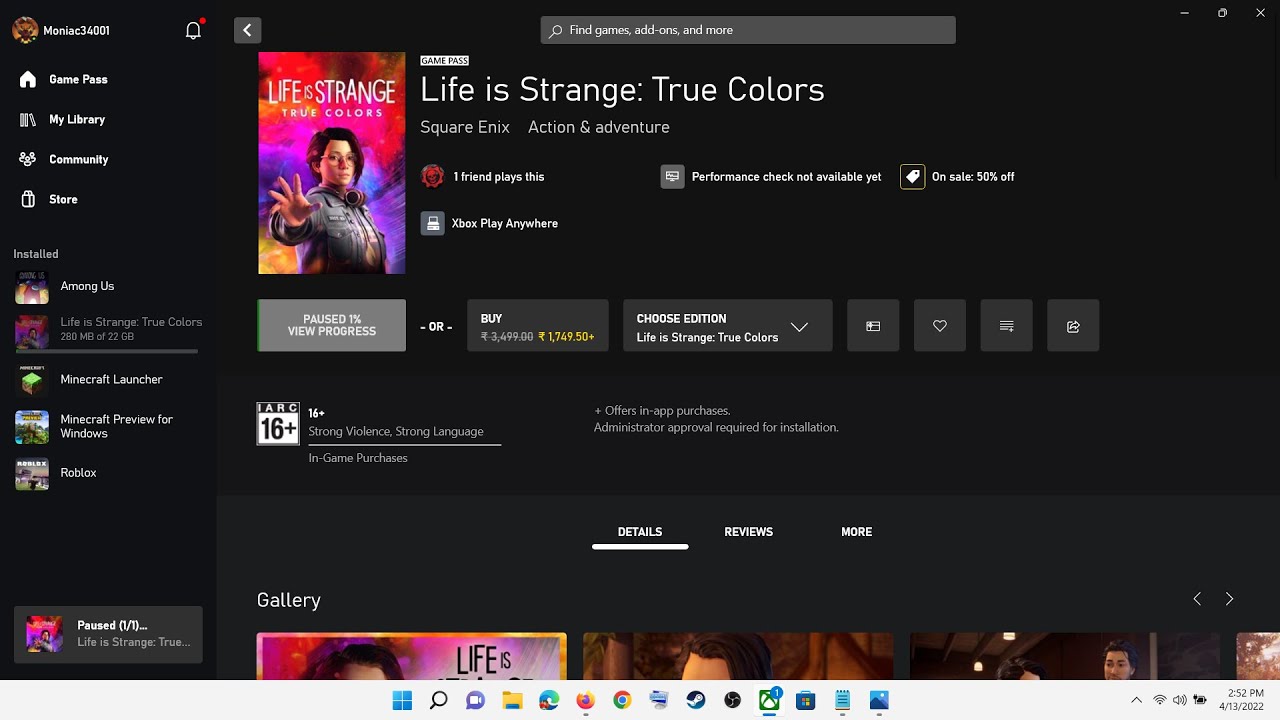This screenshot has width=1280, height=720.
Task: Select Life is Strange in installed list
Action: [x=108, y=330]
